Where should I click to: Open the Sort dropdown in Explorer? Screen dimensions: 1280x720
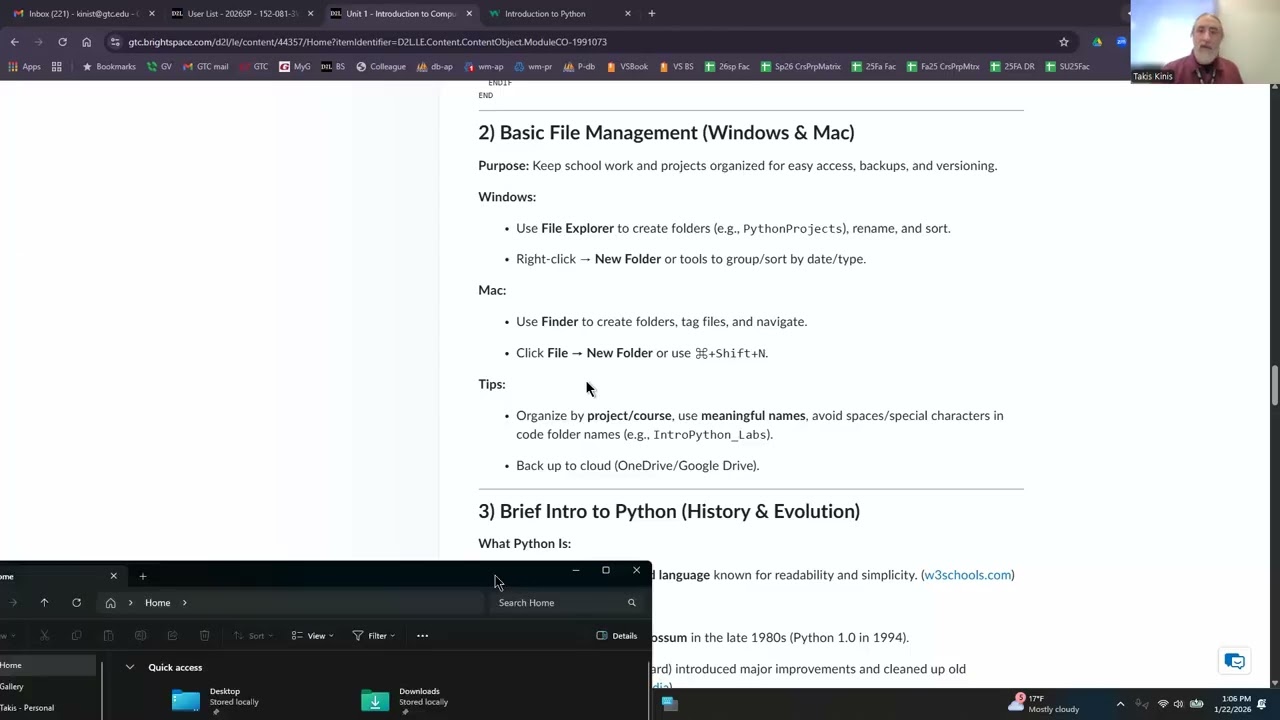coord(253,636)
